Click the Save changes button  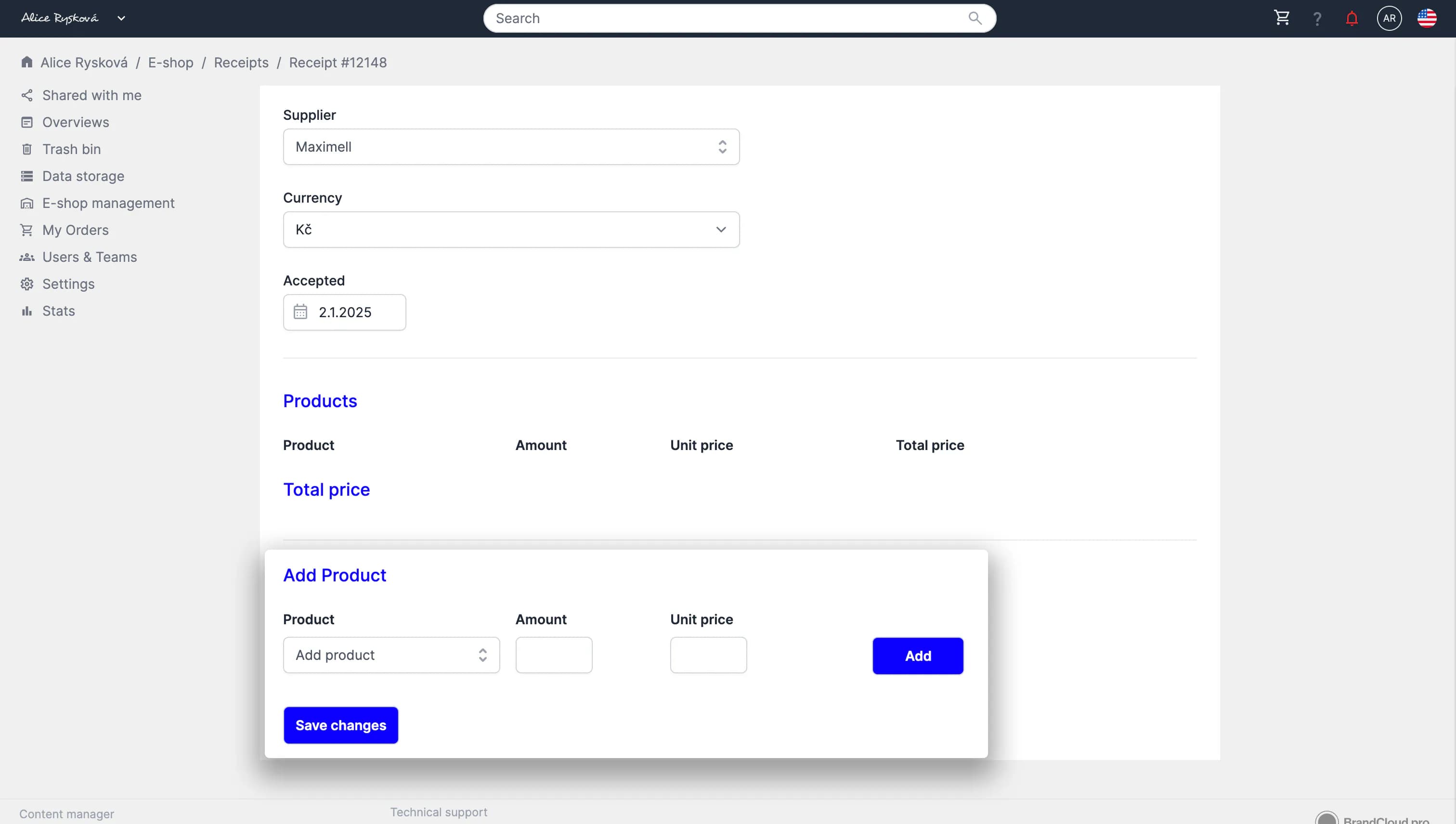(341, 725)
